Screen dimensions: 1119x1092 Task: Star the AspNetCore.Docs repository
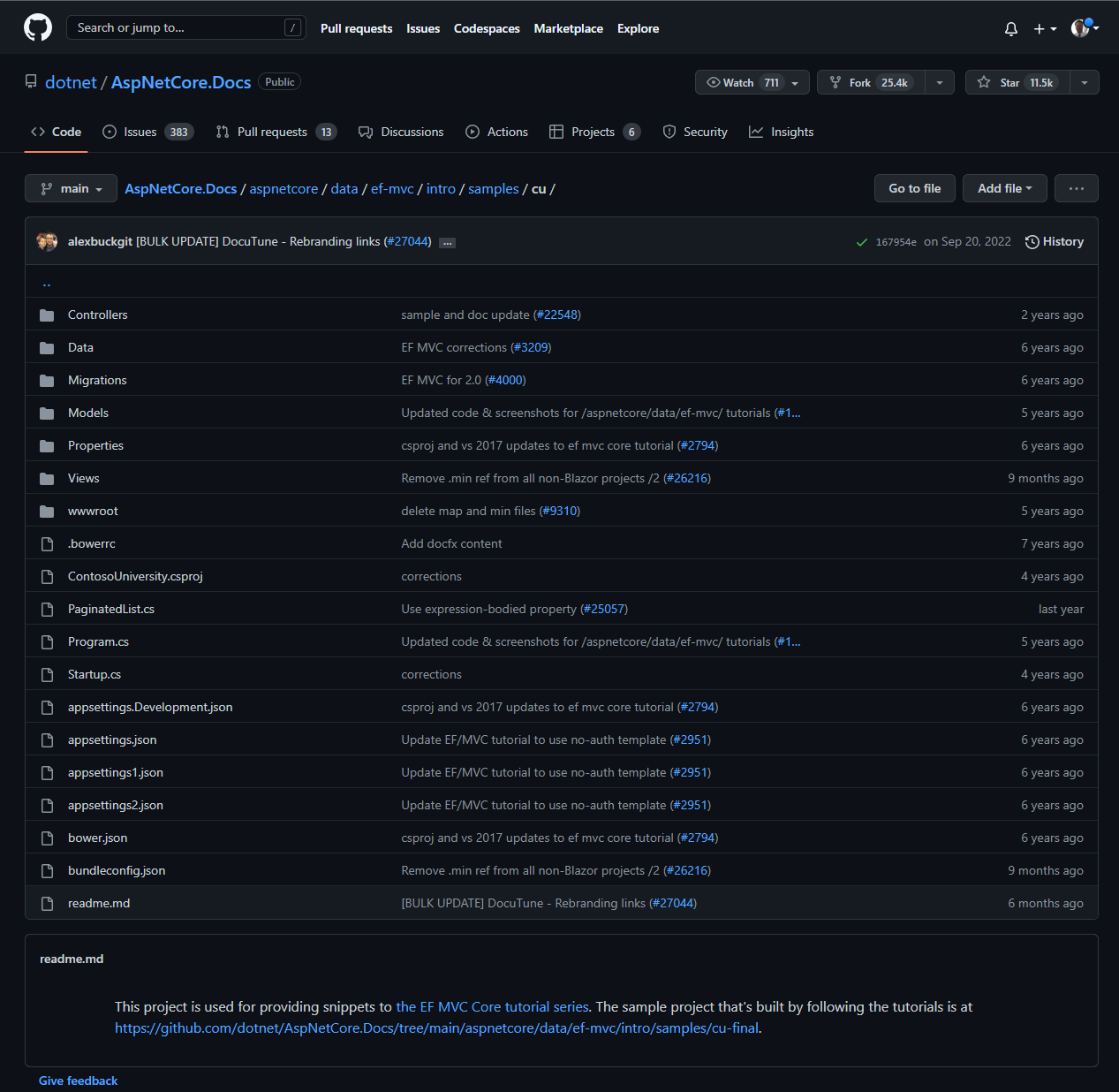(1017, 82)
